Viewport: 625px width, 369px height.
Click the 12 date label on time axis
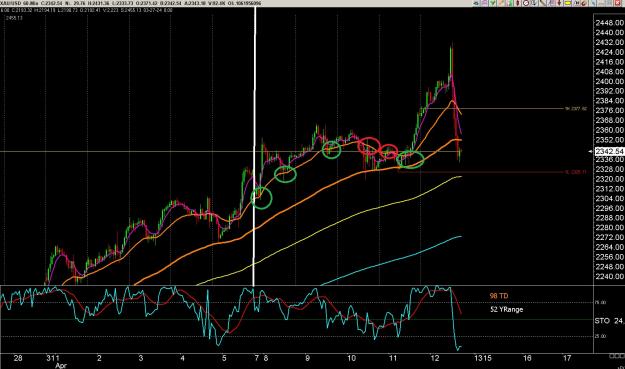[x=434, y=358]
